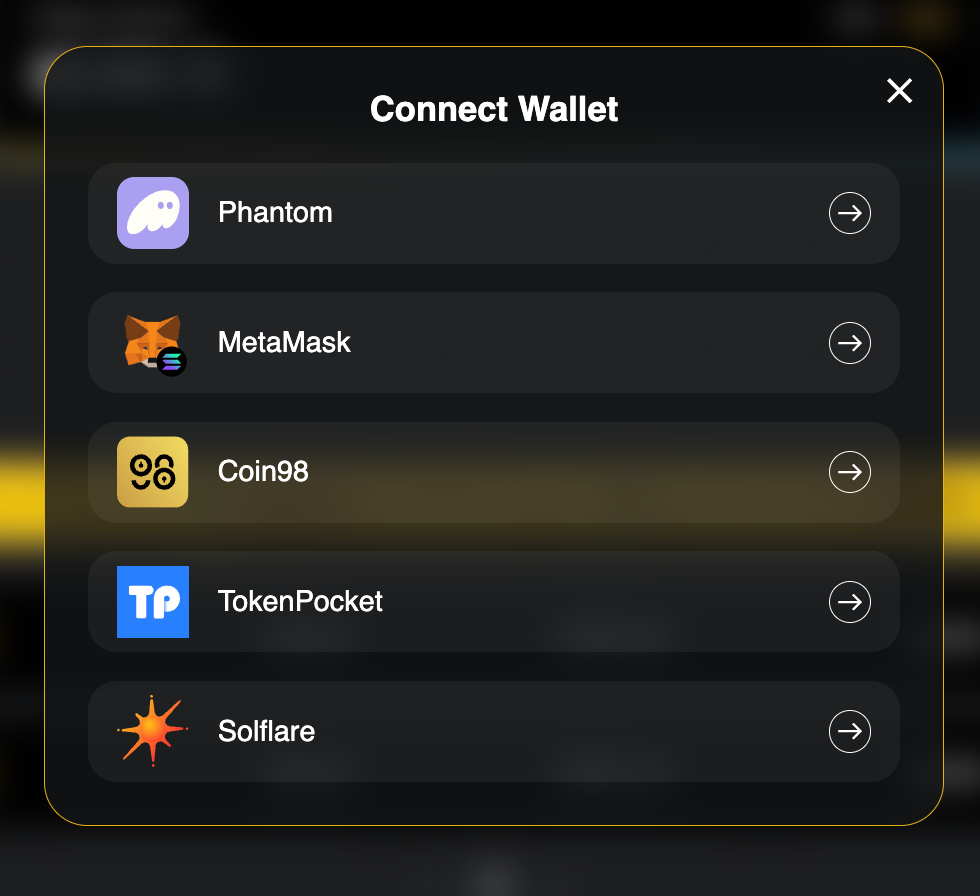Click the Solana badge on MetaMask icon
The height and width of the screenshot is (896, 980).
(172, 362)
